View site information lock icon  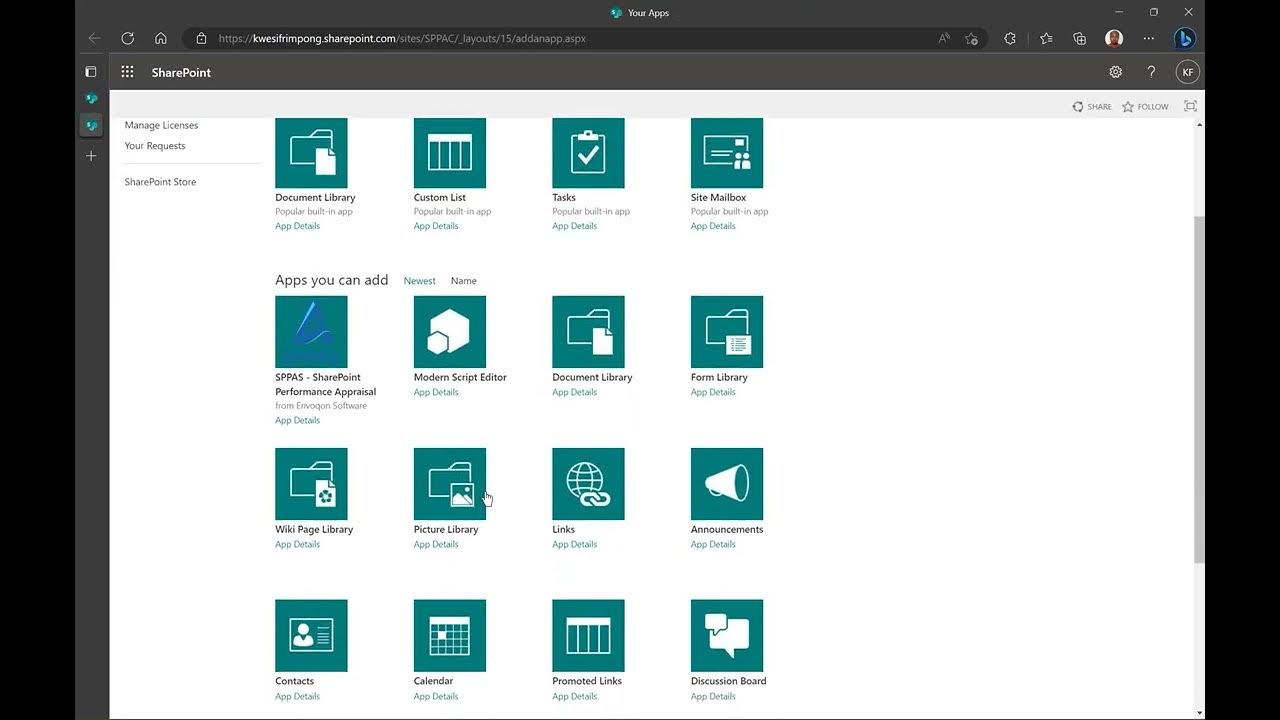201,38
